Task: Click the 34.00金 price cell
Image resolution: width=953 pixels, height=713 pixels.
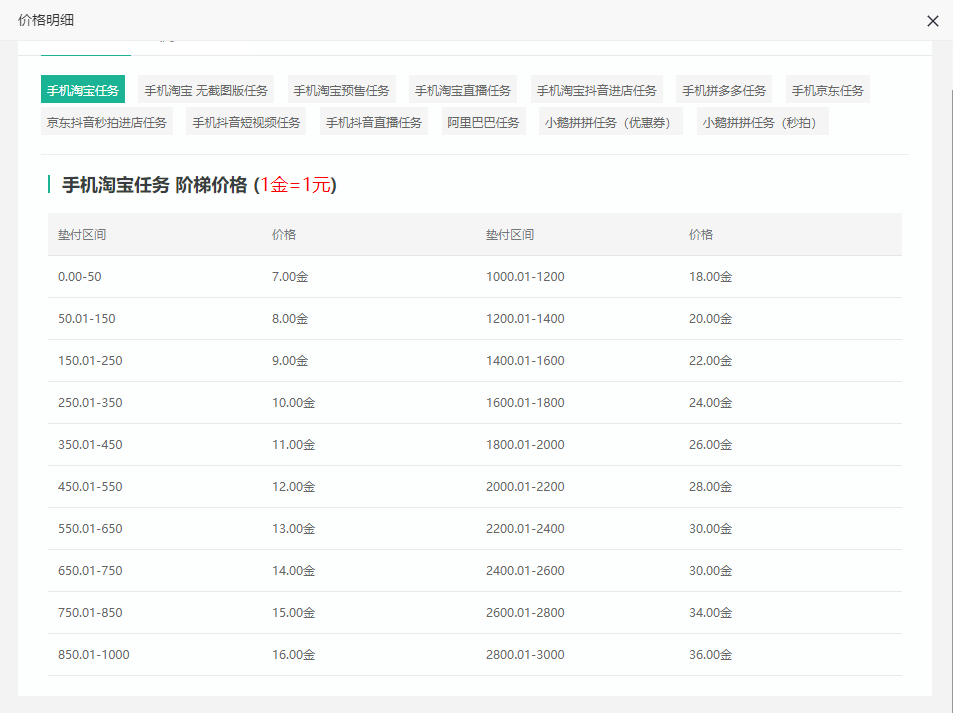Action: [x=710, y=612]
